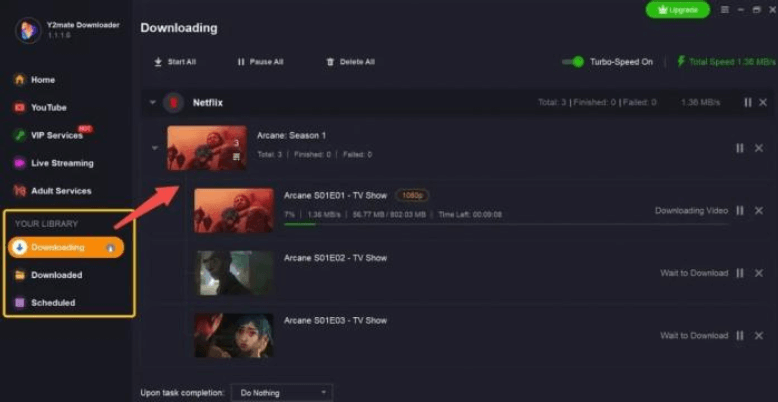Click the Home house icon
This screenshot has height=402, width=778.
click(x=20, y=79)
